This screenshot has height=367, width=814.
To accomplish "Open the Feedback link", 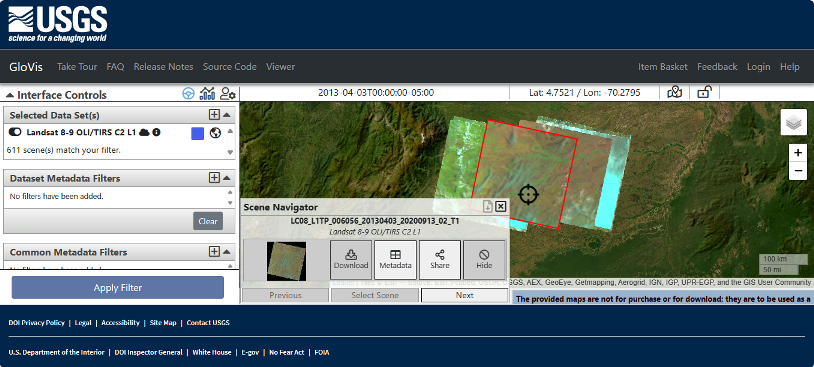I will (x=717, y=66).
